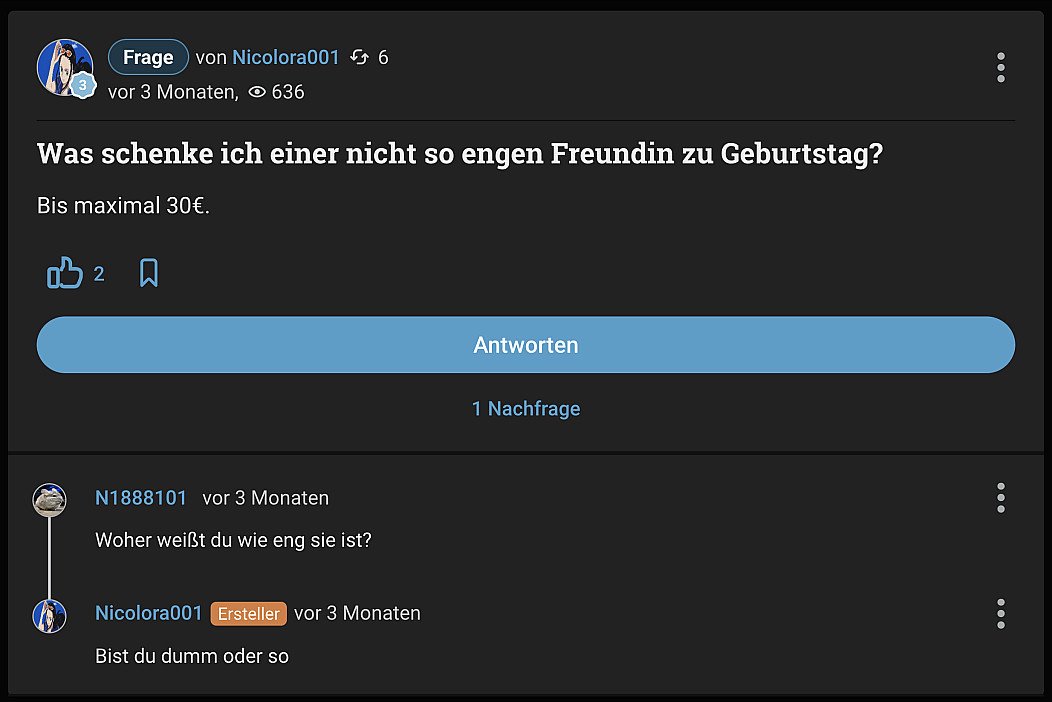Open N1888101's user profile link
This screenshot has width=1052, height=702.
141,498
